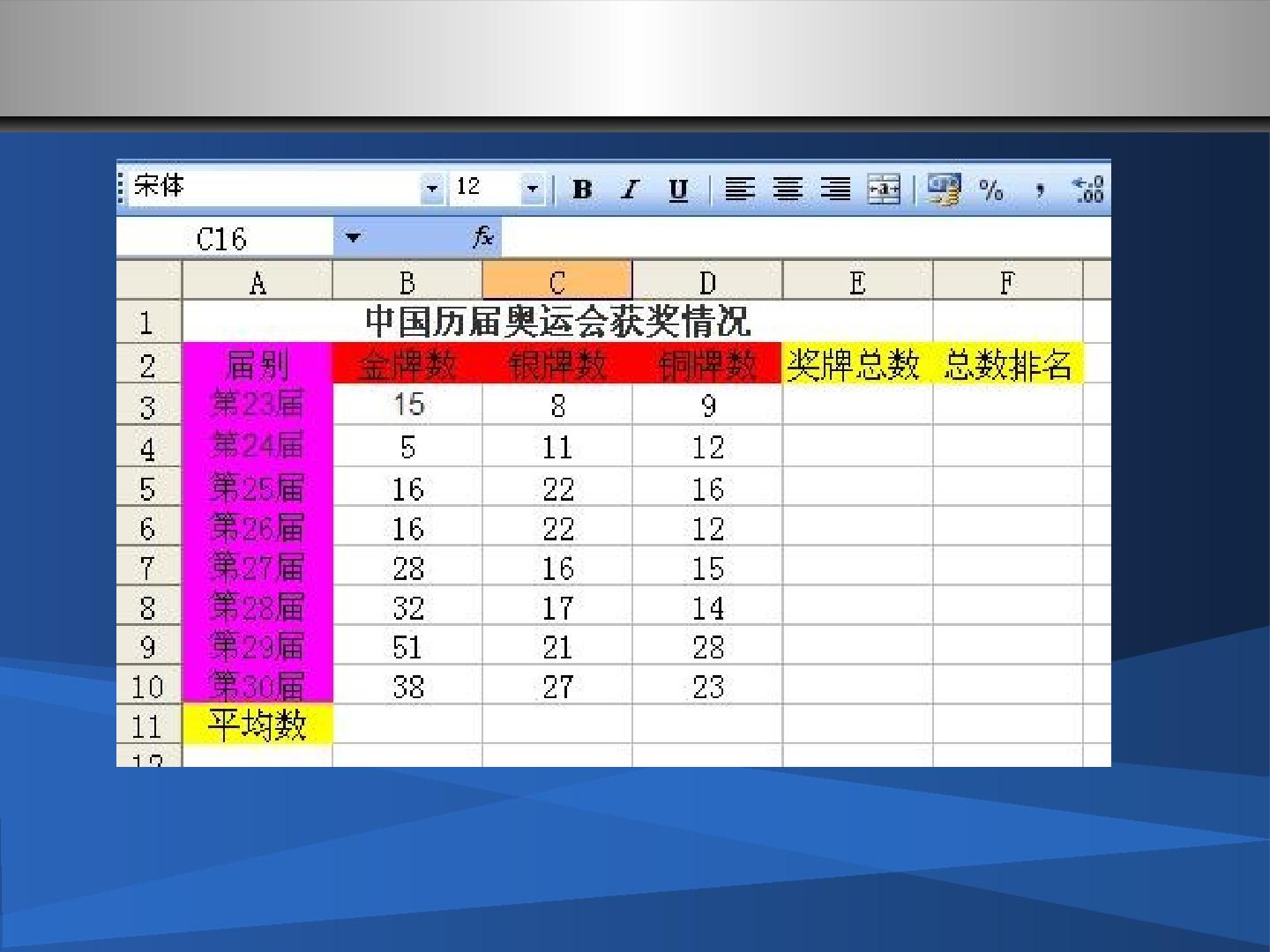Image resolution: width=1270 pixels, height=952 pixels.
Task: Click silver count 17 in row 8
Action: pyautogui.click(x=557, y=606)
